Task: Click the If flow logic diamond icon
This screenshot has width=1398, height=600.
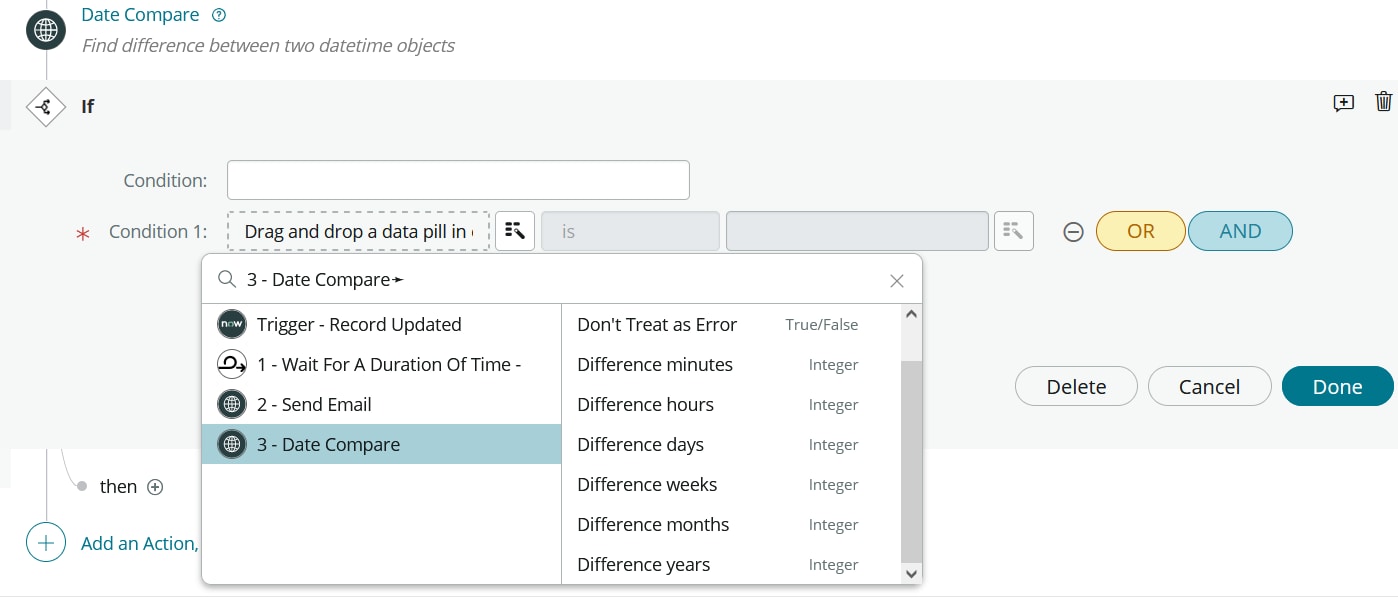Action: 45,107
